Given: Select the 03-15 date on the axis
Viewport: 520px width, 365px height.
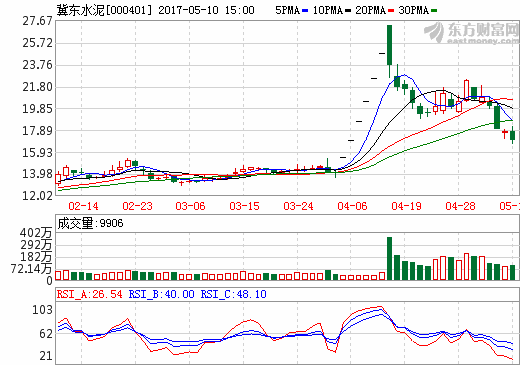Looking at the screenshot, I should tap(244, 206).
